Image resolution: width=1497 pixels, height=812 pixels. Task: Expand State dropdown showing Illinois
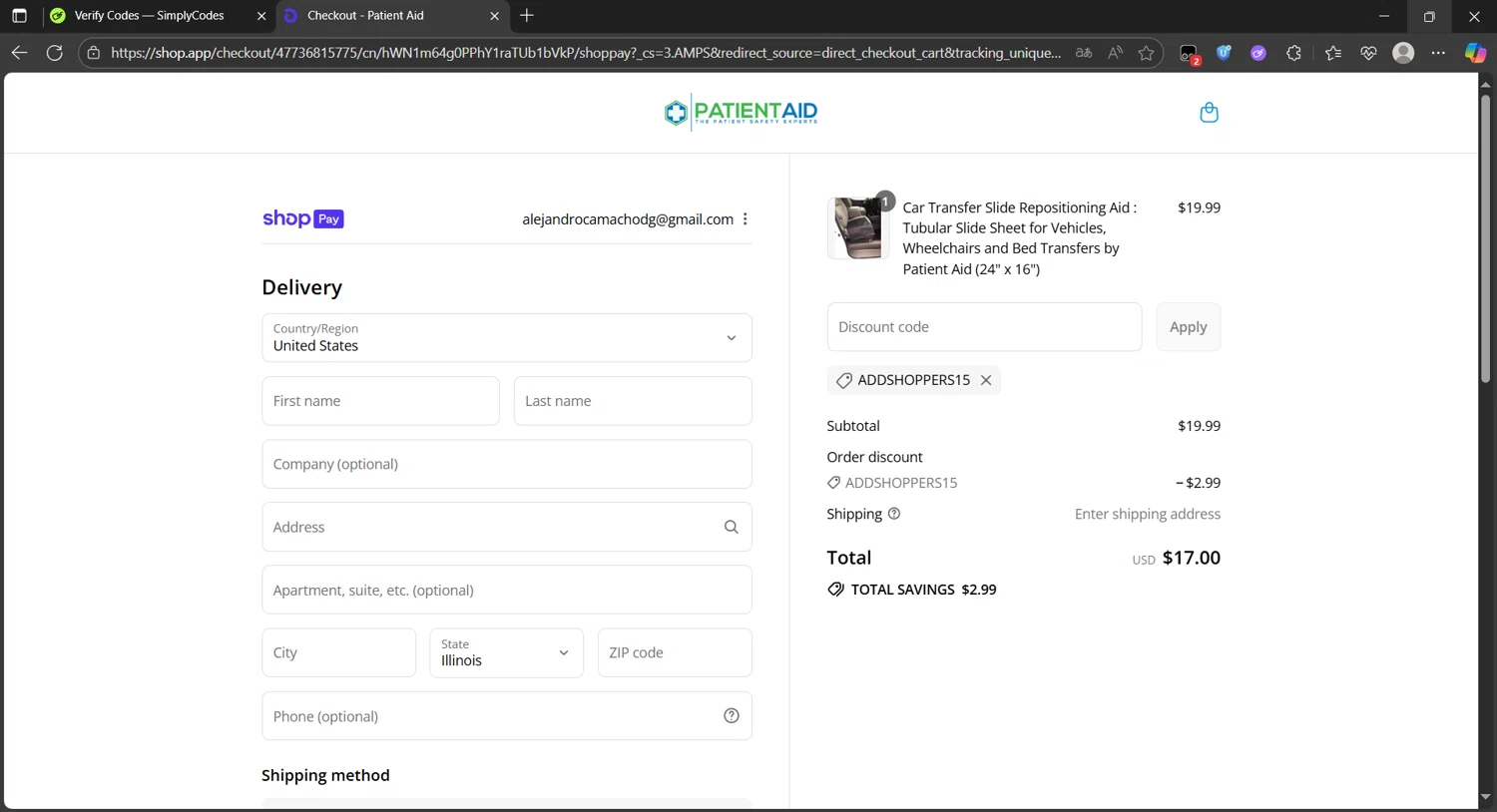click(507, 652)
